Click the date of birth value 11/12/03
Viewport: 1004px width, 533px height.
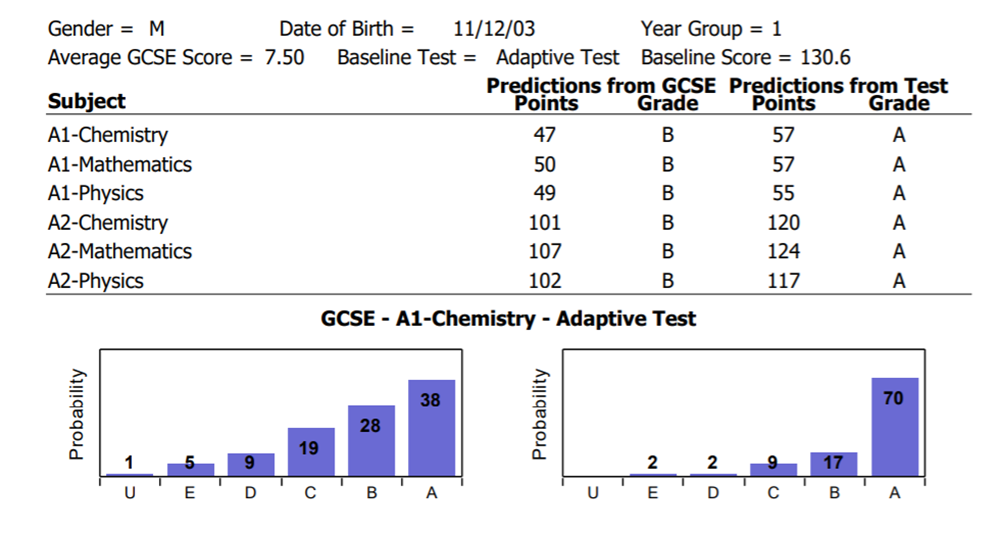coord(486,29)
